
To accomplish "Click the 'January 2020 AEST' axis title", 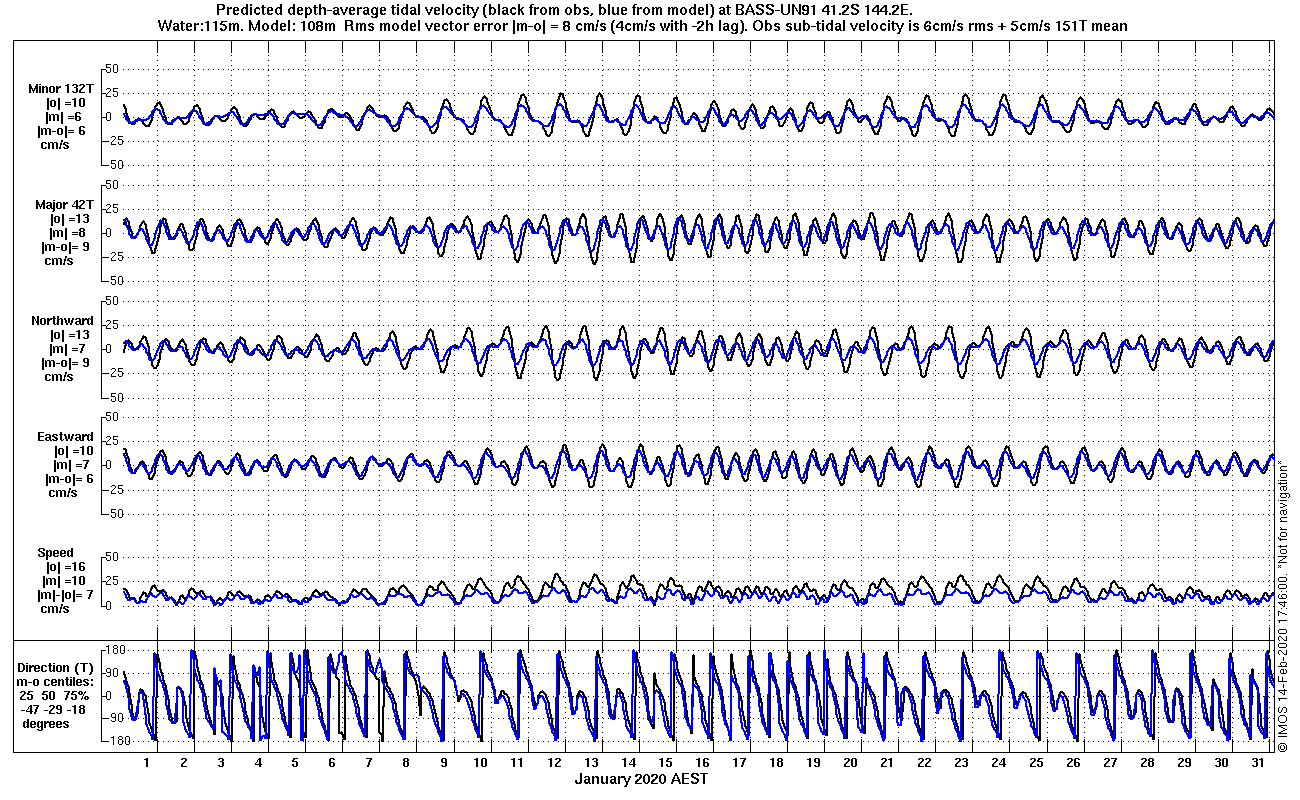I will (x=640, y=778).
